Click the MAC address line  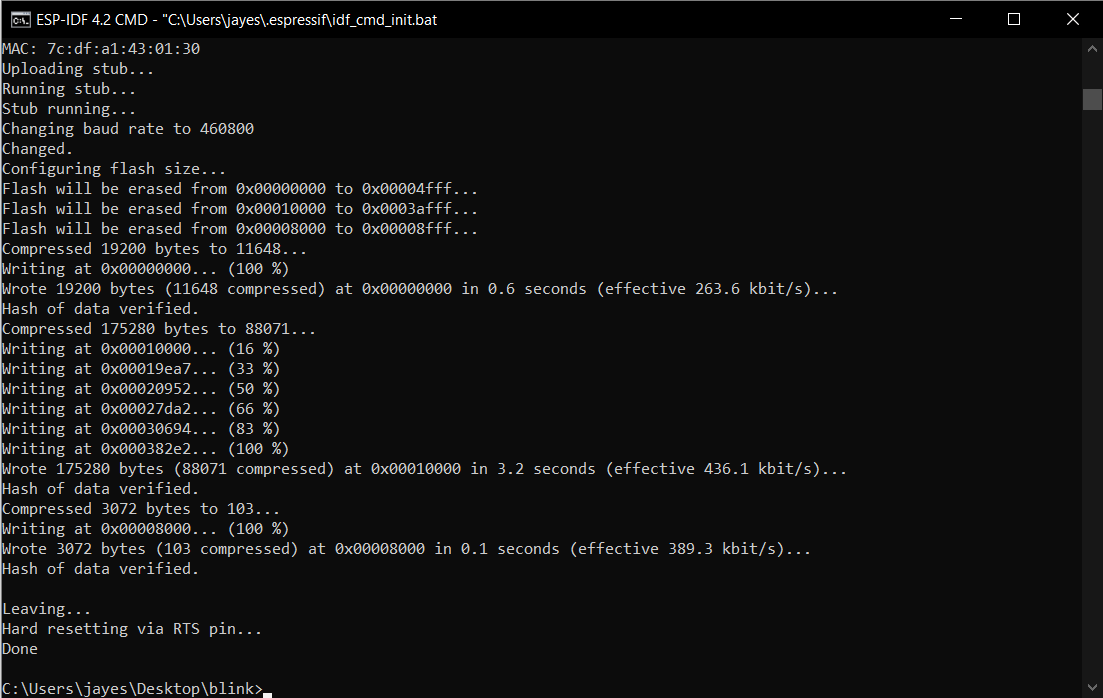(100, 49)
